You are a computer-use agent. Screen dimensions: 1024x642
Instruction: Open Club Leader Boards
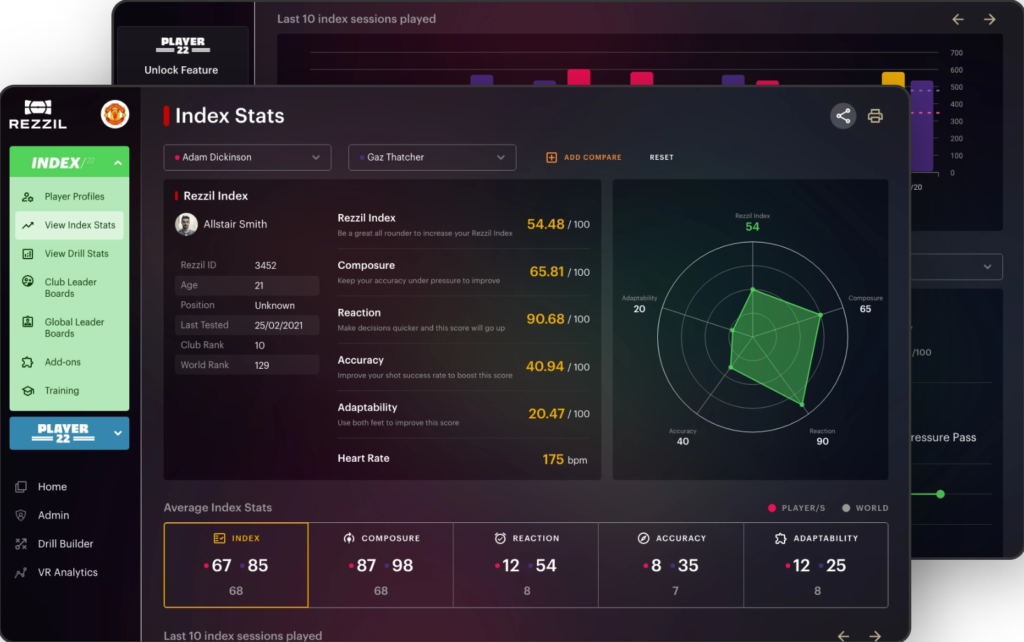pos(69,288)
